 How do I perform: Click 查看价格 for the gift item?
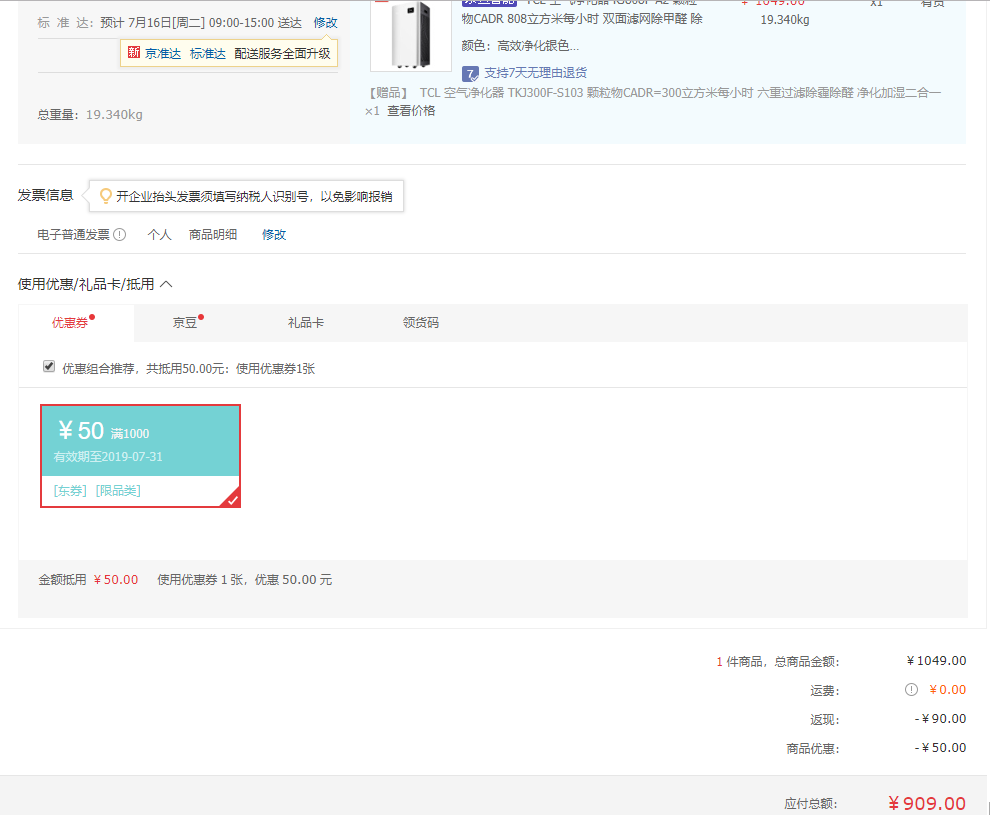(411, 111)
